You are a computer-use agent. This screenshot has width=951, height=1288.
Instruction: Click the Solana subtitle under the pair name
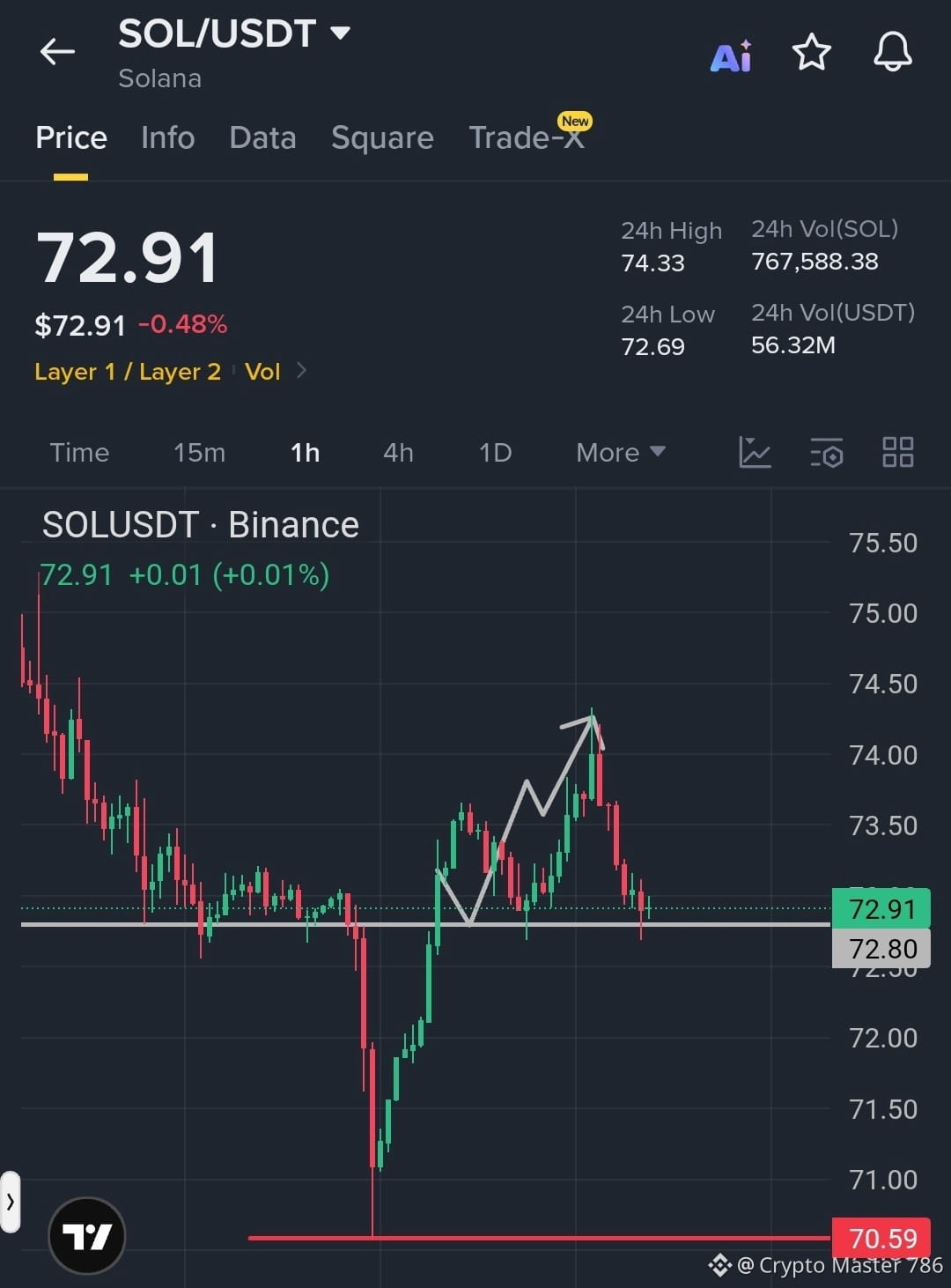160,78
